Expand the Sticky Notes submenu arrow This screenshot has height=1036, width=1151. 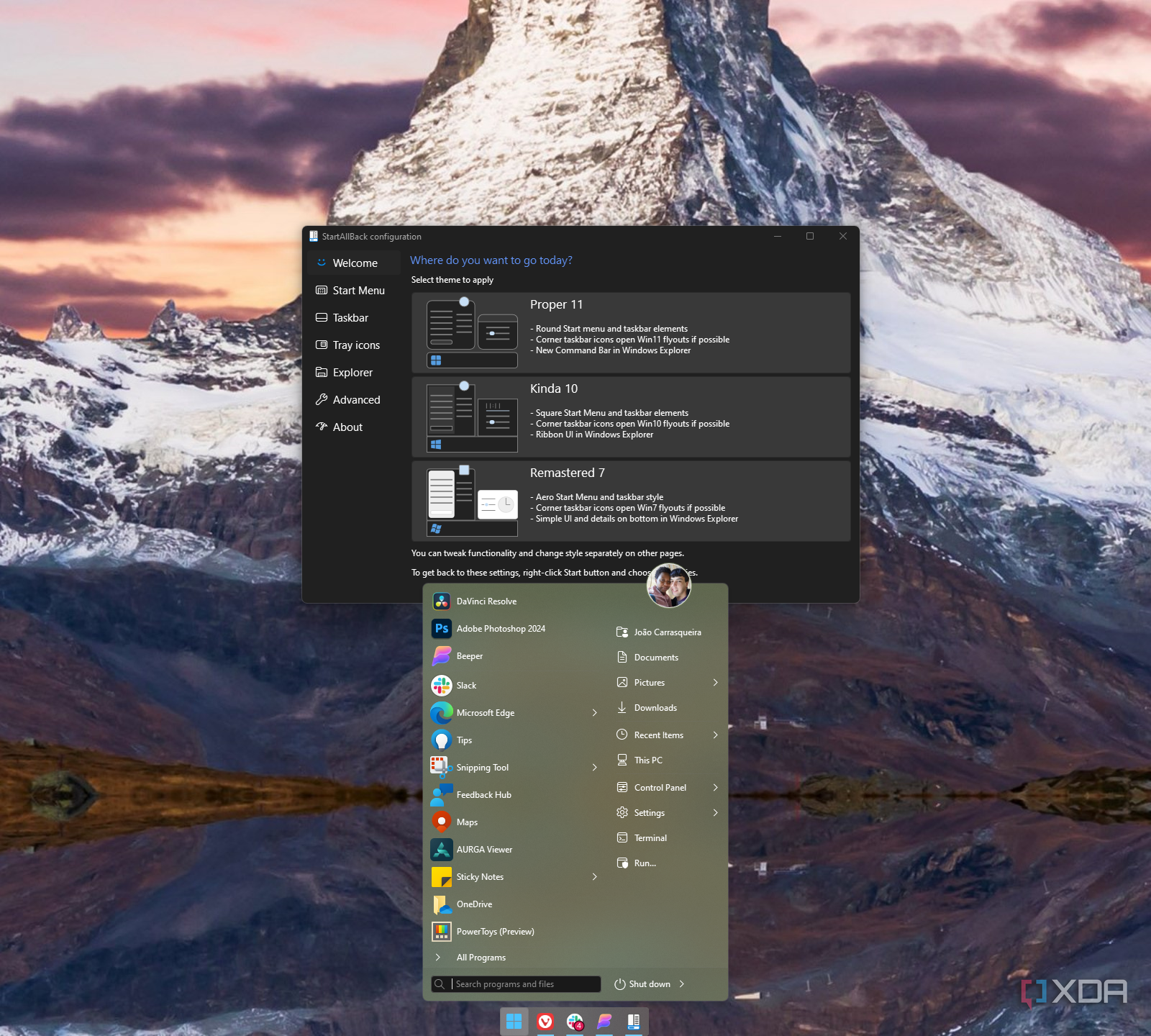click(x=595, y=877)
